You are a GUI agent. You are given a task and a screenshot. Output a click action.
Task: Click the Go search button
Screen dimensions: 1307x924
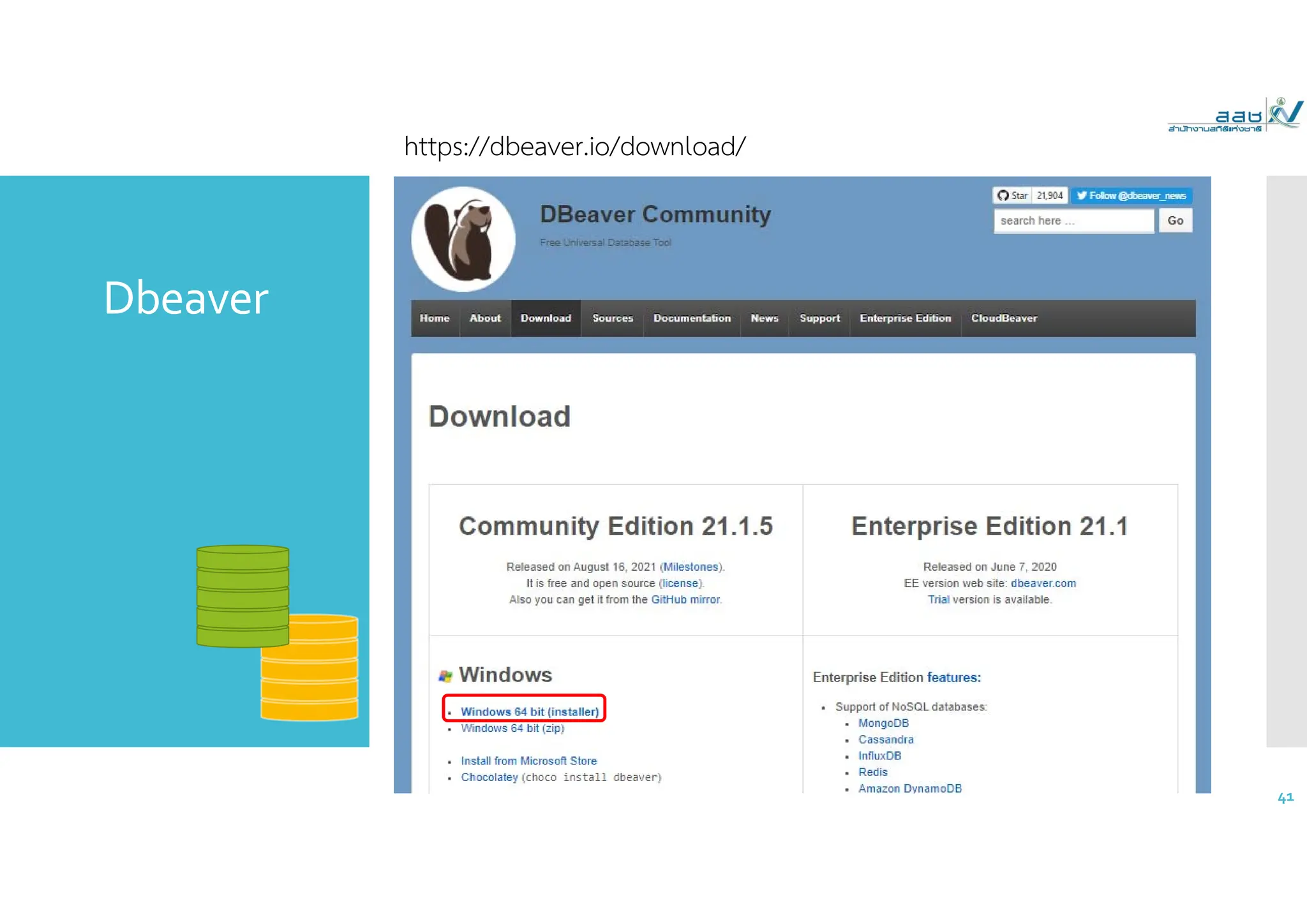(x=1176, y=221)
